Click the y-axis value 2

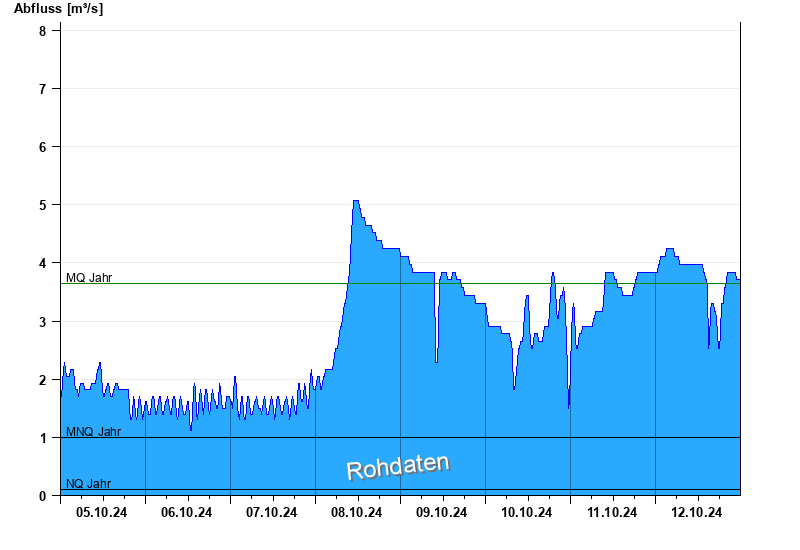coord(42,380)
